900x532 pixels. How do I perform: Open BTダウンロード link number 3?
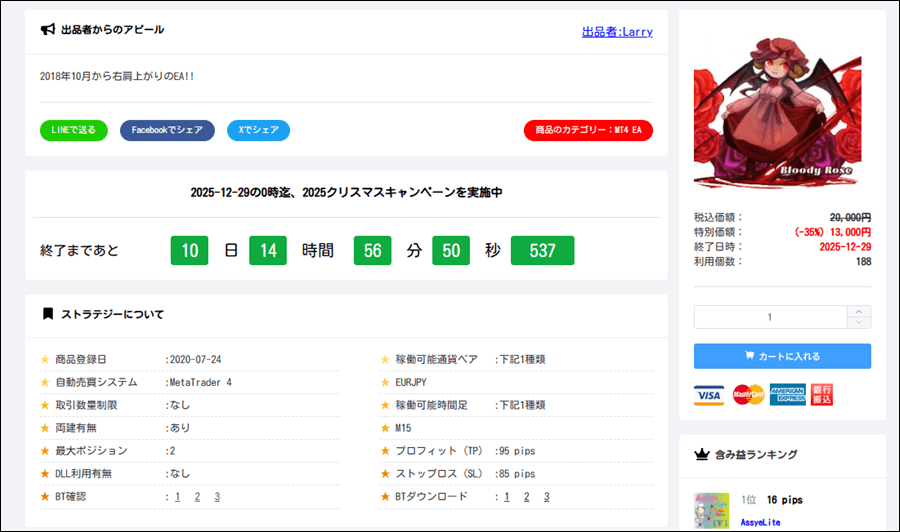546,497
